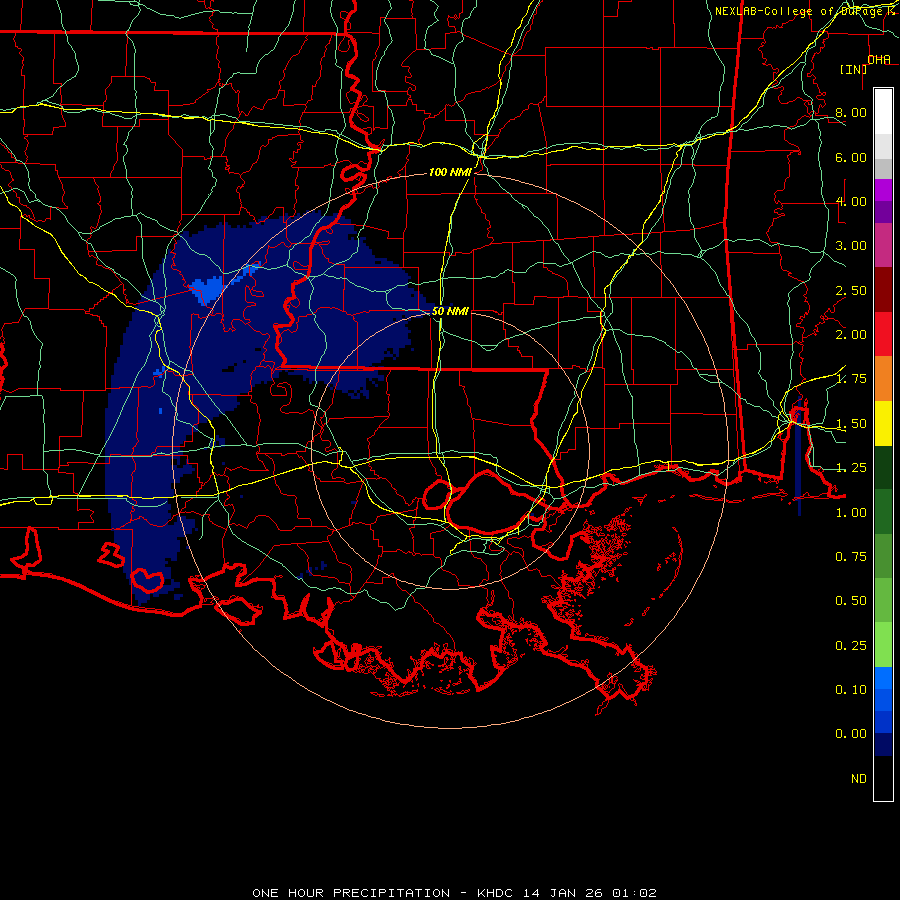Select the 0.50 legend value
900x900 pixels.
coord(851,601)
